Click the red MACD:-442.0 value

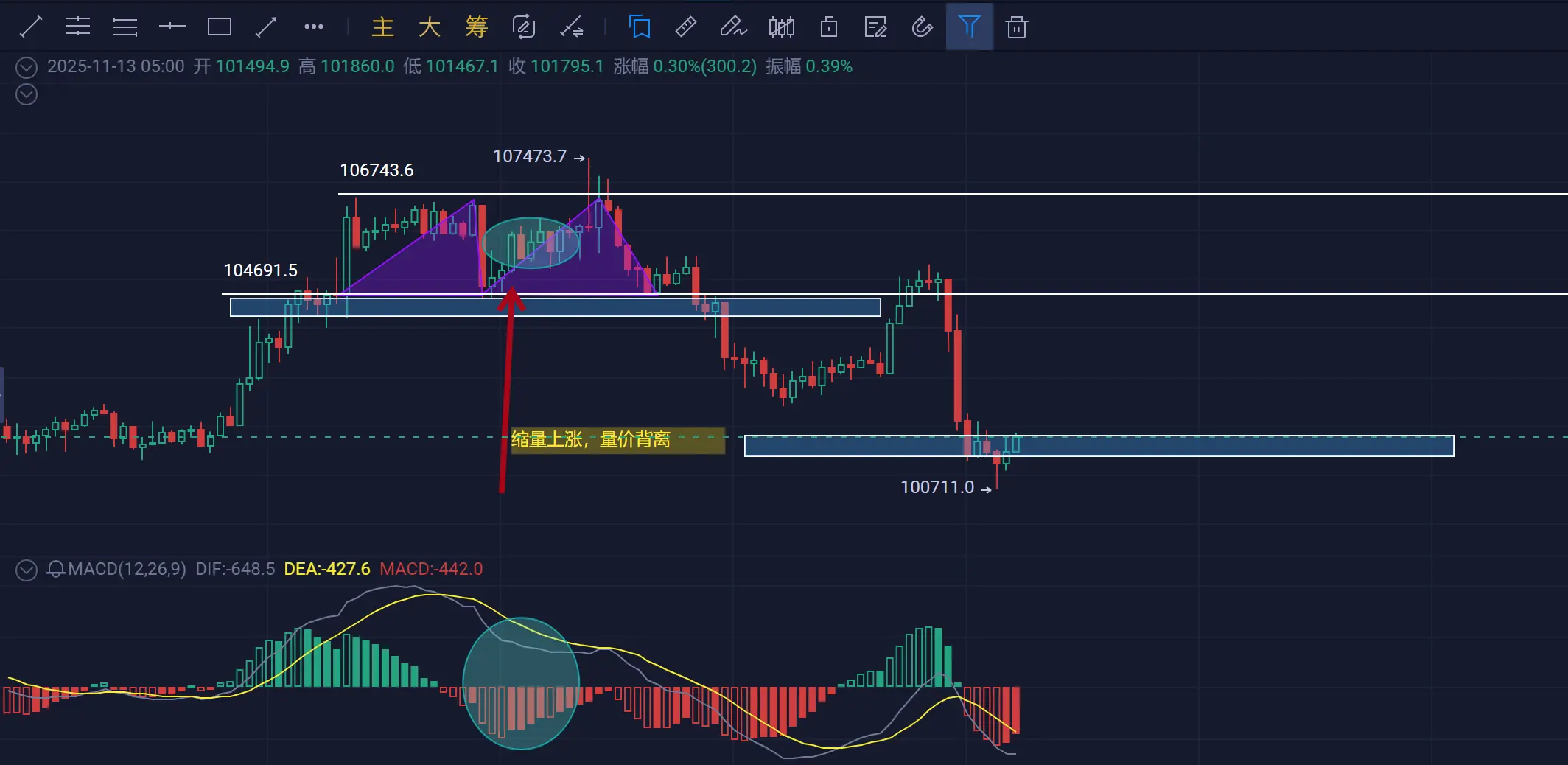(x=431, y=569)
